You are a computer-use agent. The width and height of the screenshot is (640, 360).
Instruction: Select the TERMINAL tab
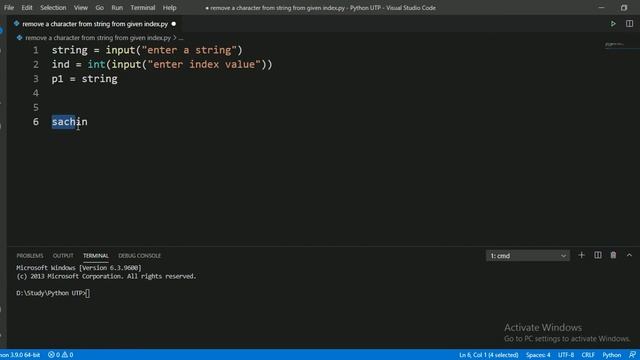pos(96,256)
